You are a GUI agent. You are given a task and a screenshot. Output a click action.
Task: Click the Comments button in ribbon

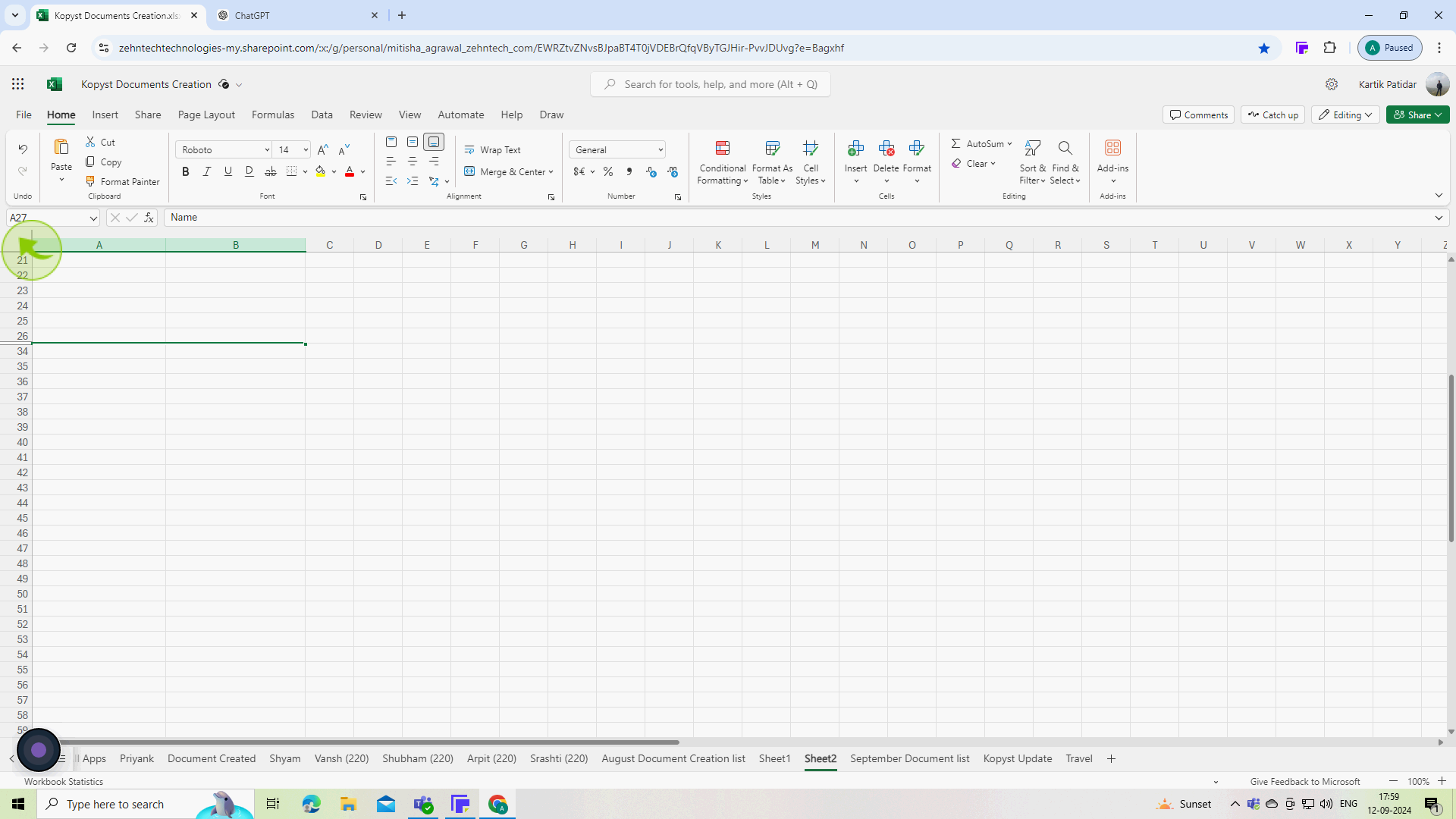pos(1199,114)
